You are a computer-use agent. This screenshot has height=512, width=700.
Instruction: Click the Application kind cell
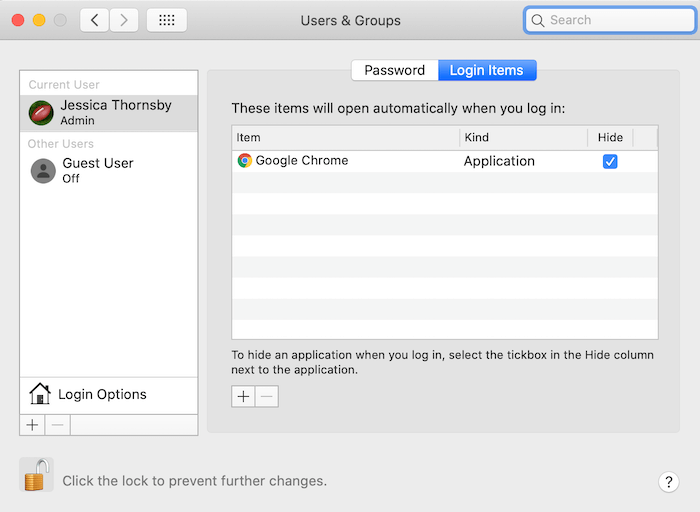point(499,161)
